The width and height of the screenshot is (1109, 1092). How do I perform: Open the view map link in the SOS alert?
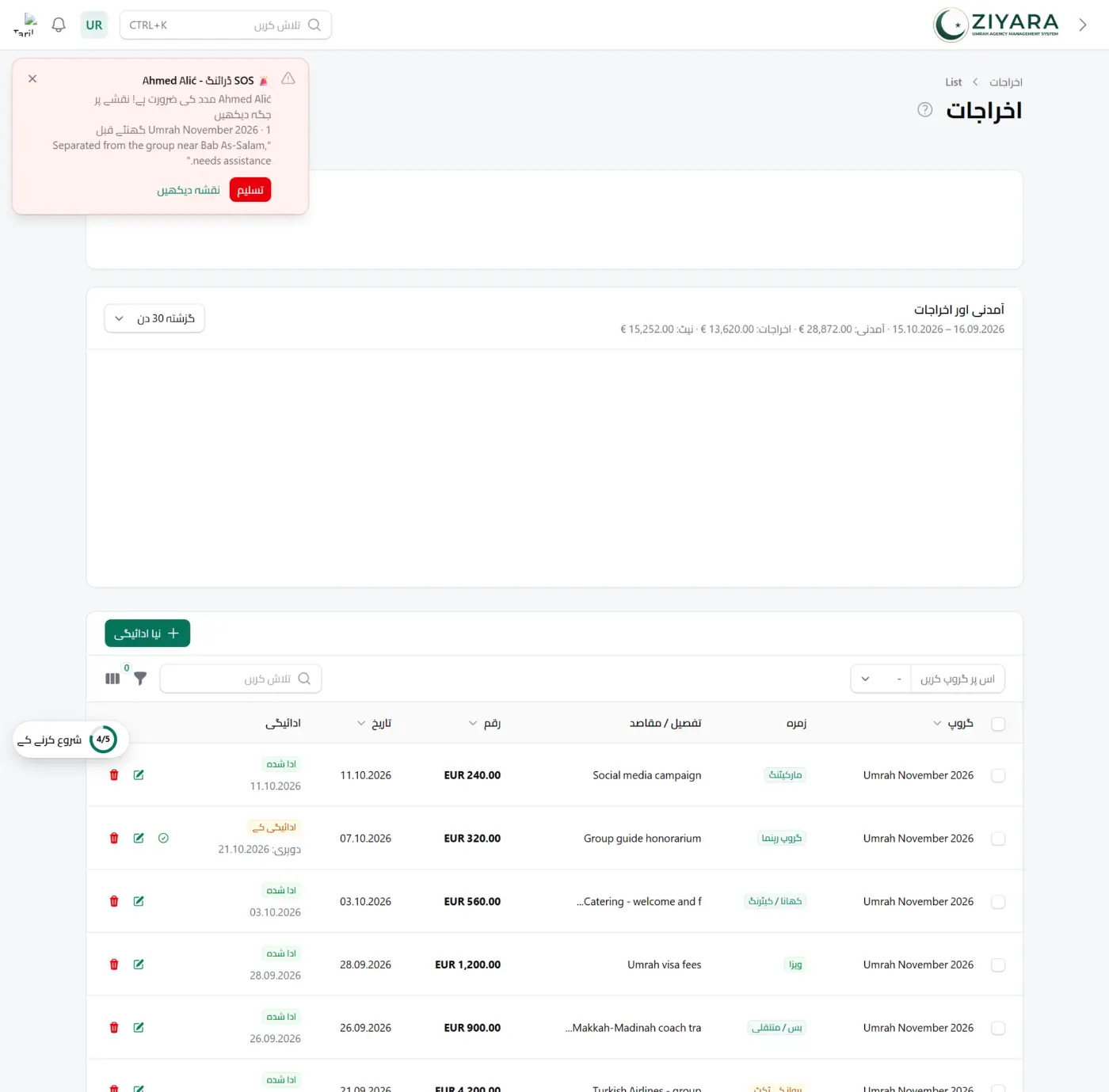[x=189, y=190]
